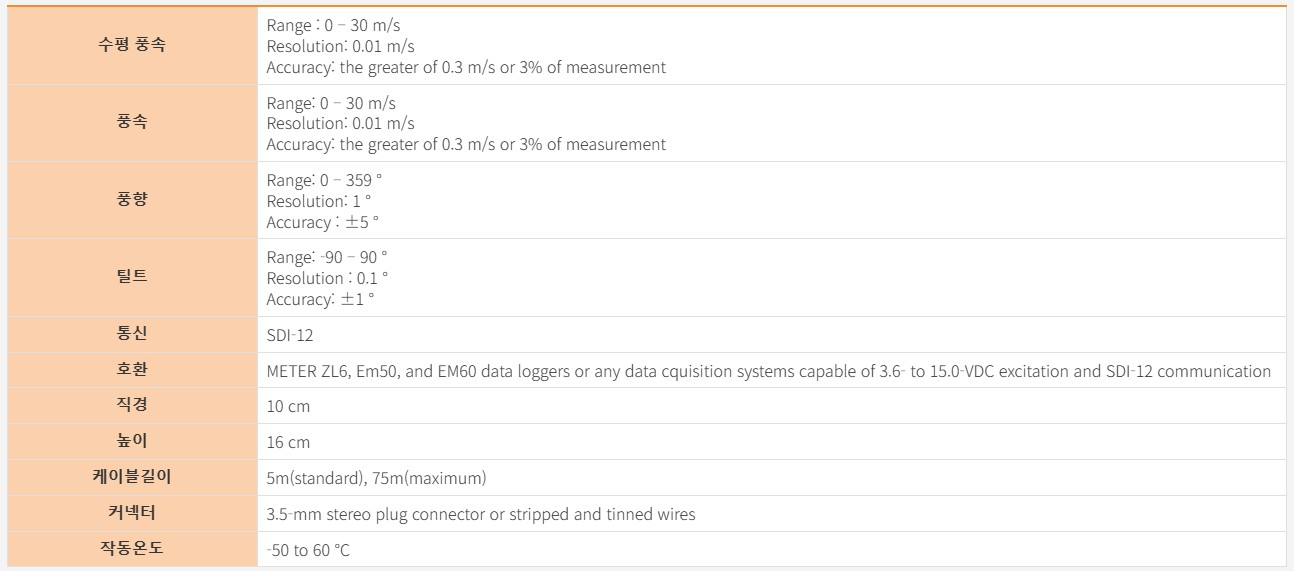Viewport: 1294px width, 571px height.
Task: Select the 커넥터 row header
Action: [132, 513]
